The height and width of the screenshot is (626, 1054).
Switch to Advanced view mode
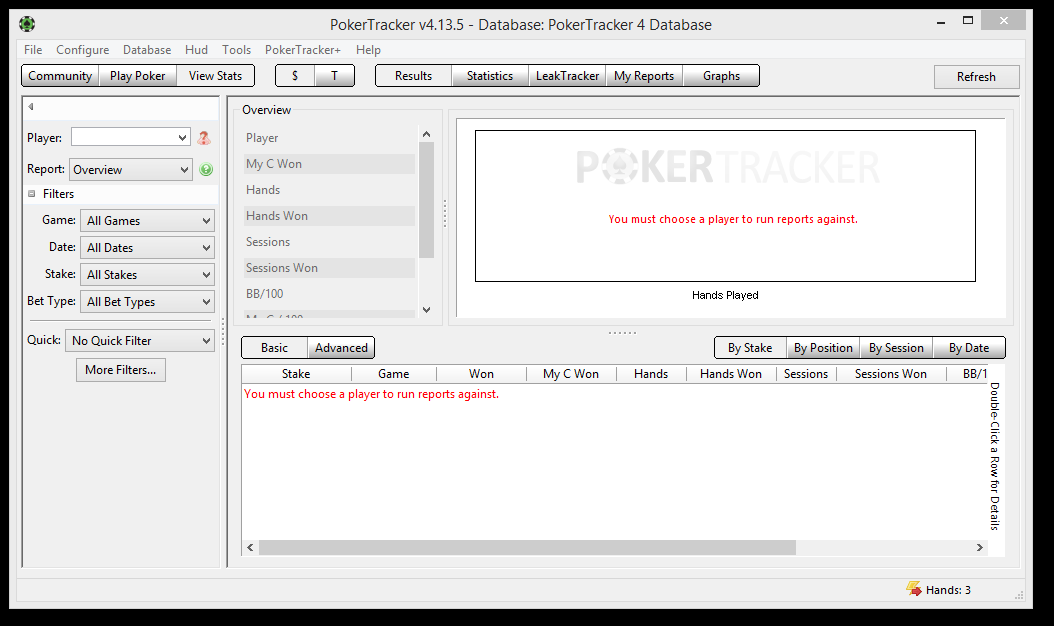point(341,348)
